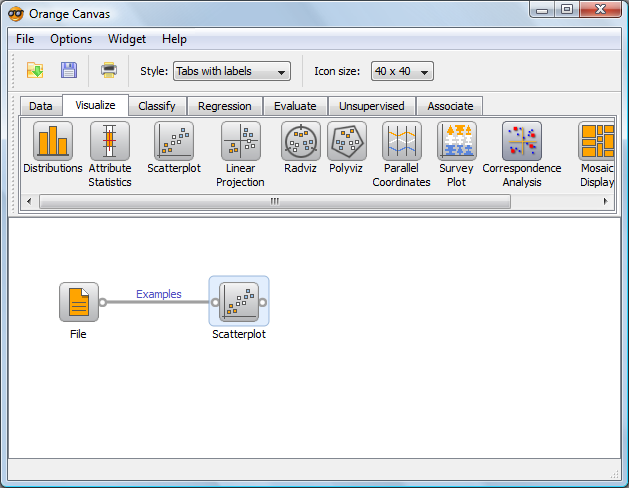
Task: Click the Save floppy disk icon
Action: [69, 71]
